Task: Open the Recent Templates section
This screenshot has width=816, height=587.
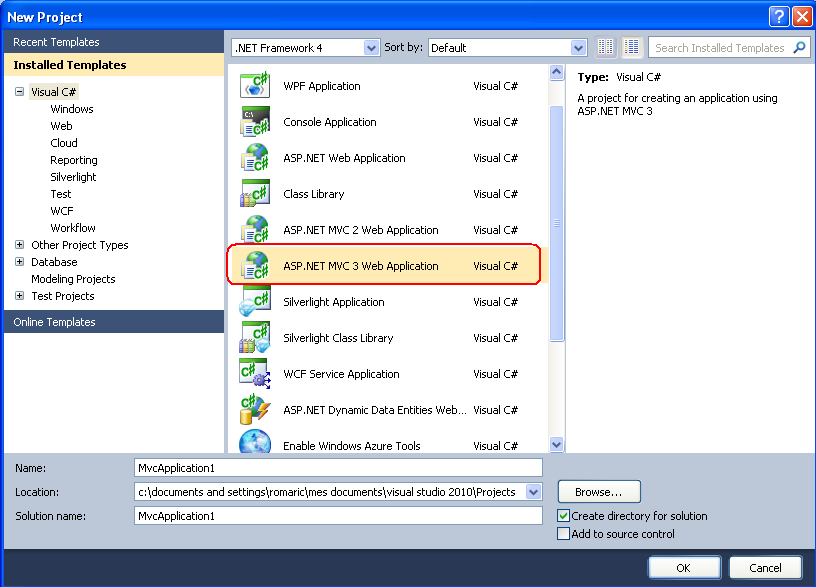Action: pos(57,42)
